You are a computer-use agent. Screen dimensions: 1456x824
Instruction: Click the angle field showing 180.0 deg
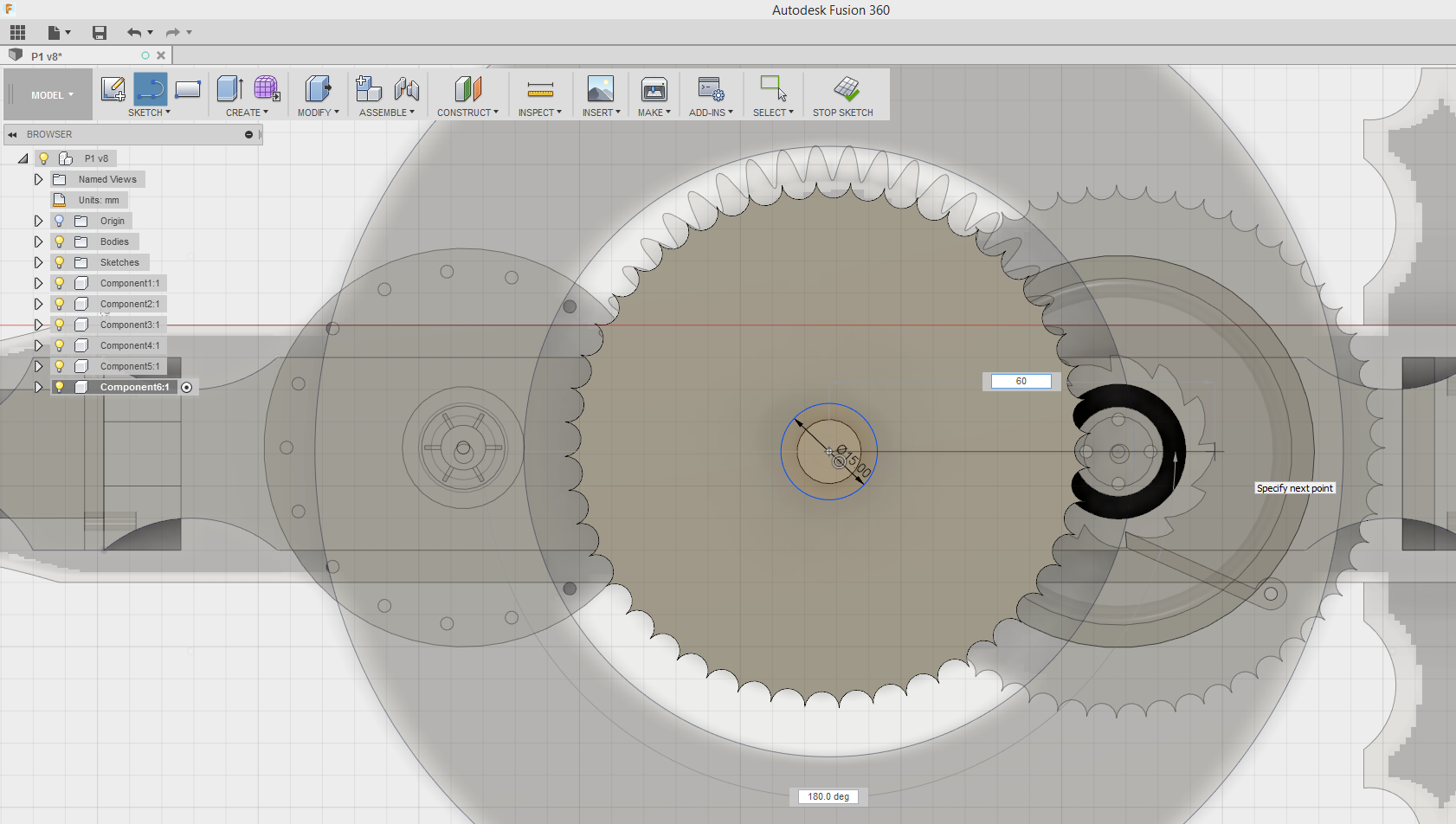(x=828, y=796)
